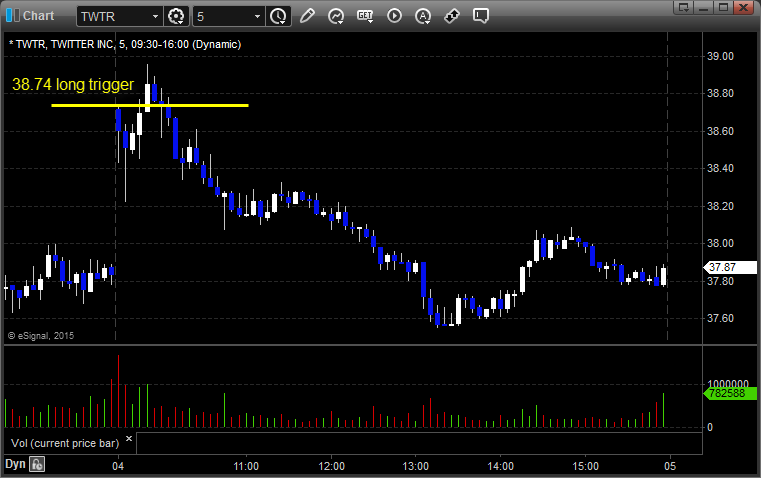The image size is (761, 478).
Task: Click the Vol (current price bar) label
Action: (x=62, y=441)
